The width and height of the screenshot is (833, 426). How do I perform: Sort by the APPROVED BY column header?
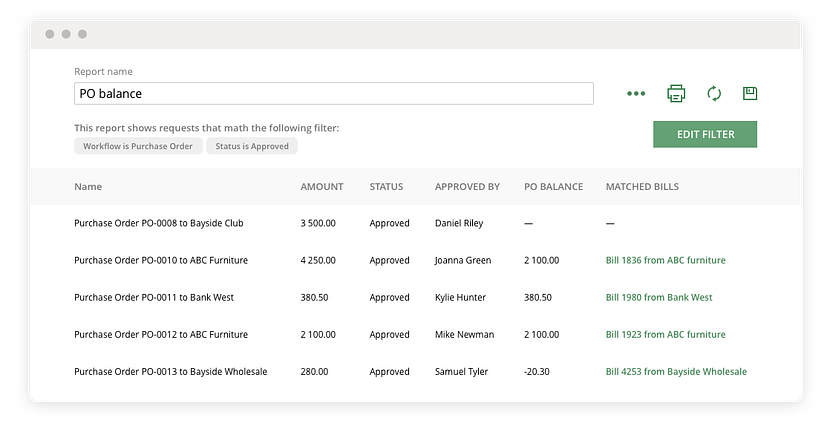click(x=467, y=186)
